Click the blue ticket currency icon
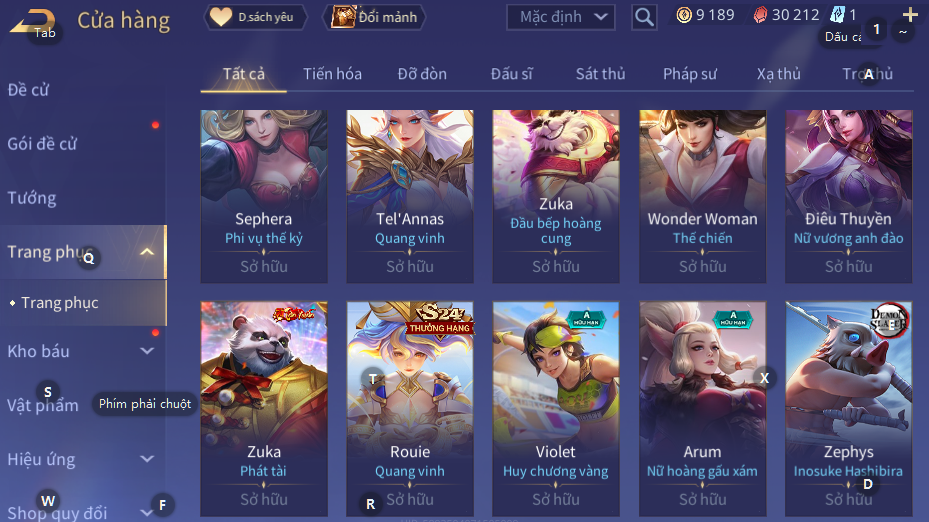 point(838,15)
